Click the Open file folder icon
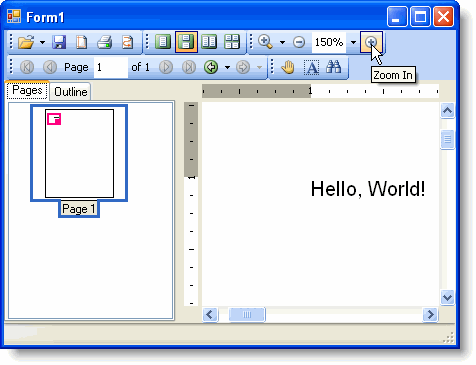Screen dimensions: 476x365 click(x=26, y=42)
